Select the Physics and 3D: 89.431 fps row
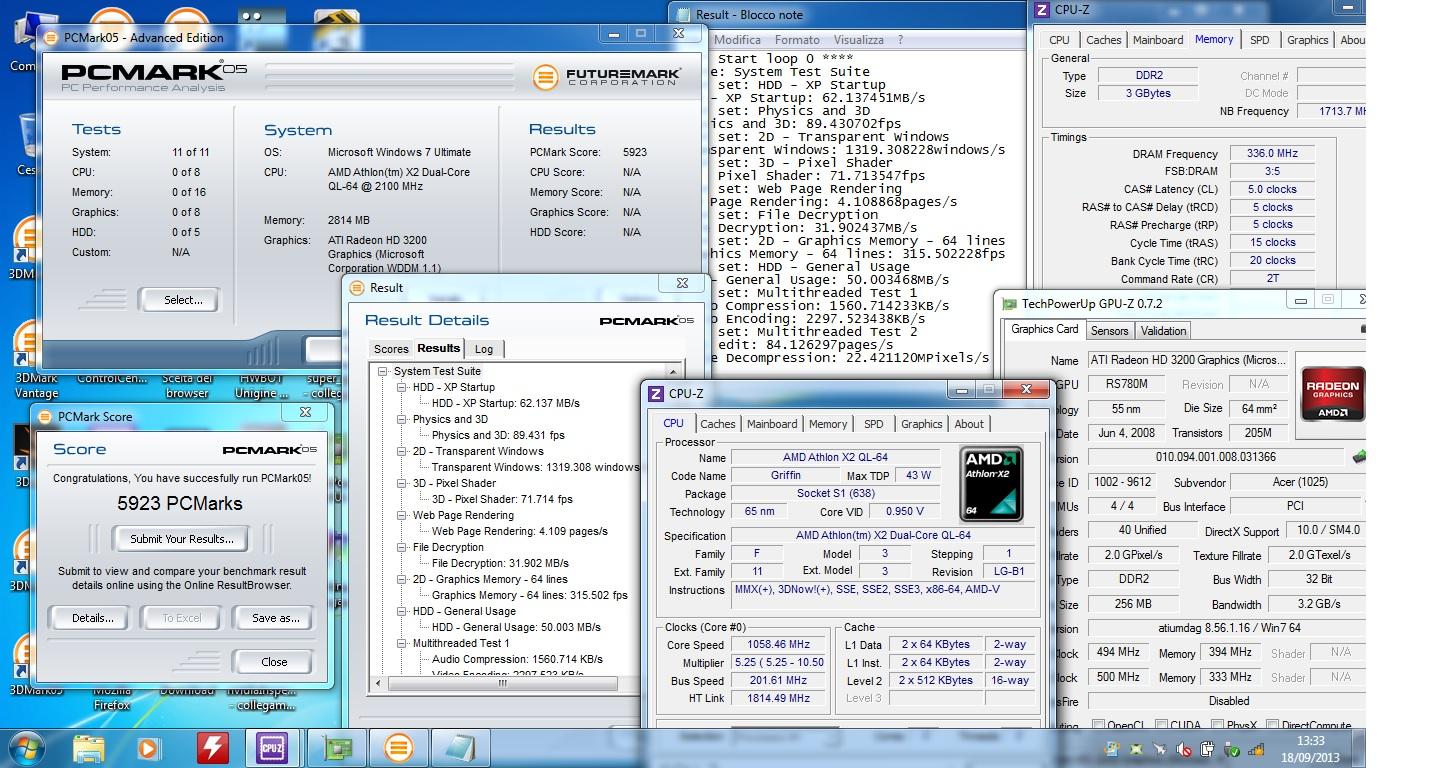This screenshot has width=1448, height=768. point(498,435)
